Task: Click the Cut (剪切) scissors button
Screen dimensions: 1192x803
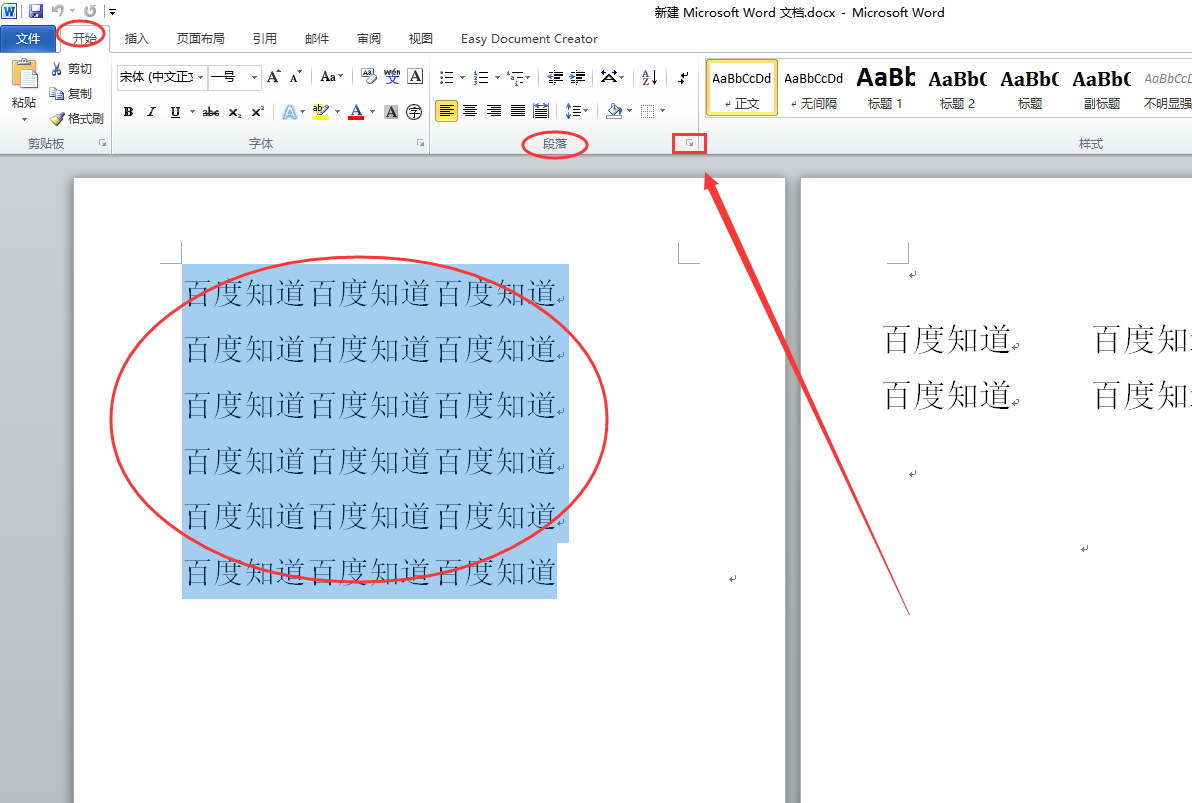Action: click(71, 68)
